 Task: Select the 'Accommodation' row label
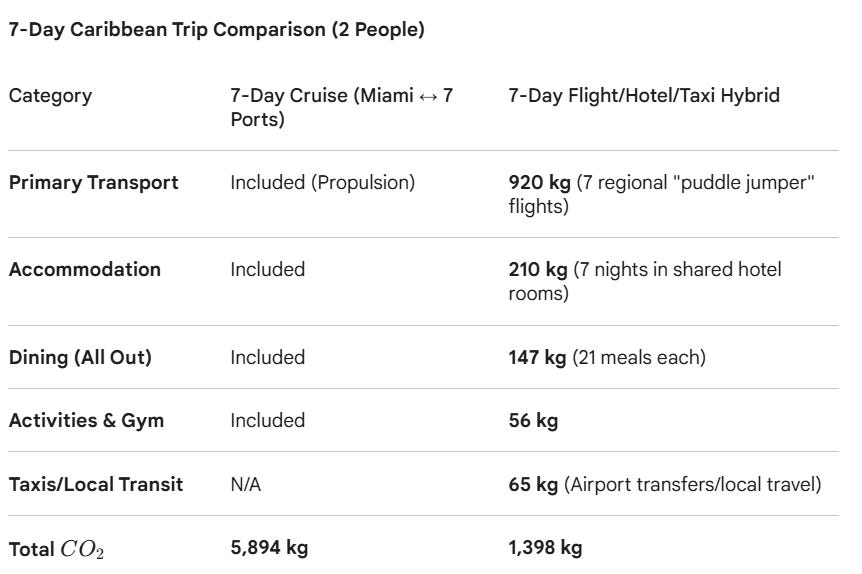85,269
